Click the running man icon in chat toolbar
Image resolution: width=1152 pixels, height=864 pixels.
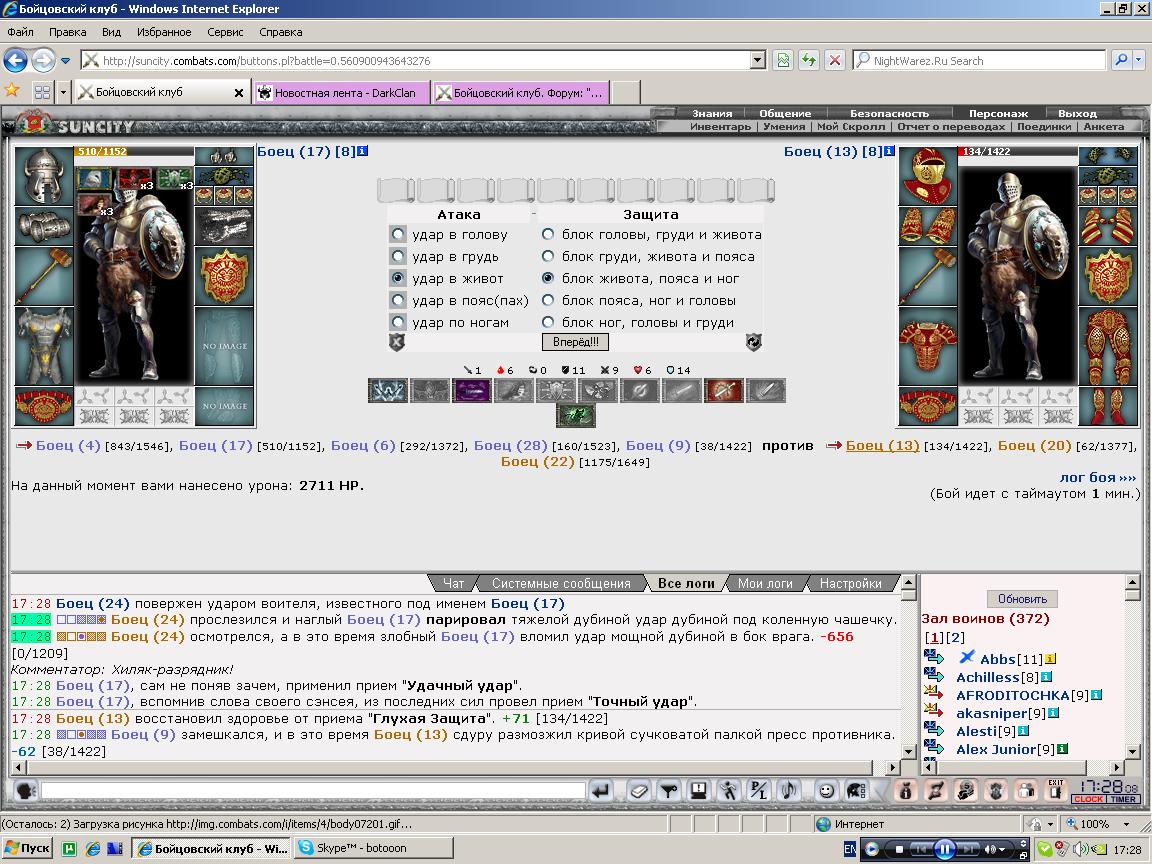point(728,791)
